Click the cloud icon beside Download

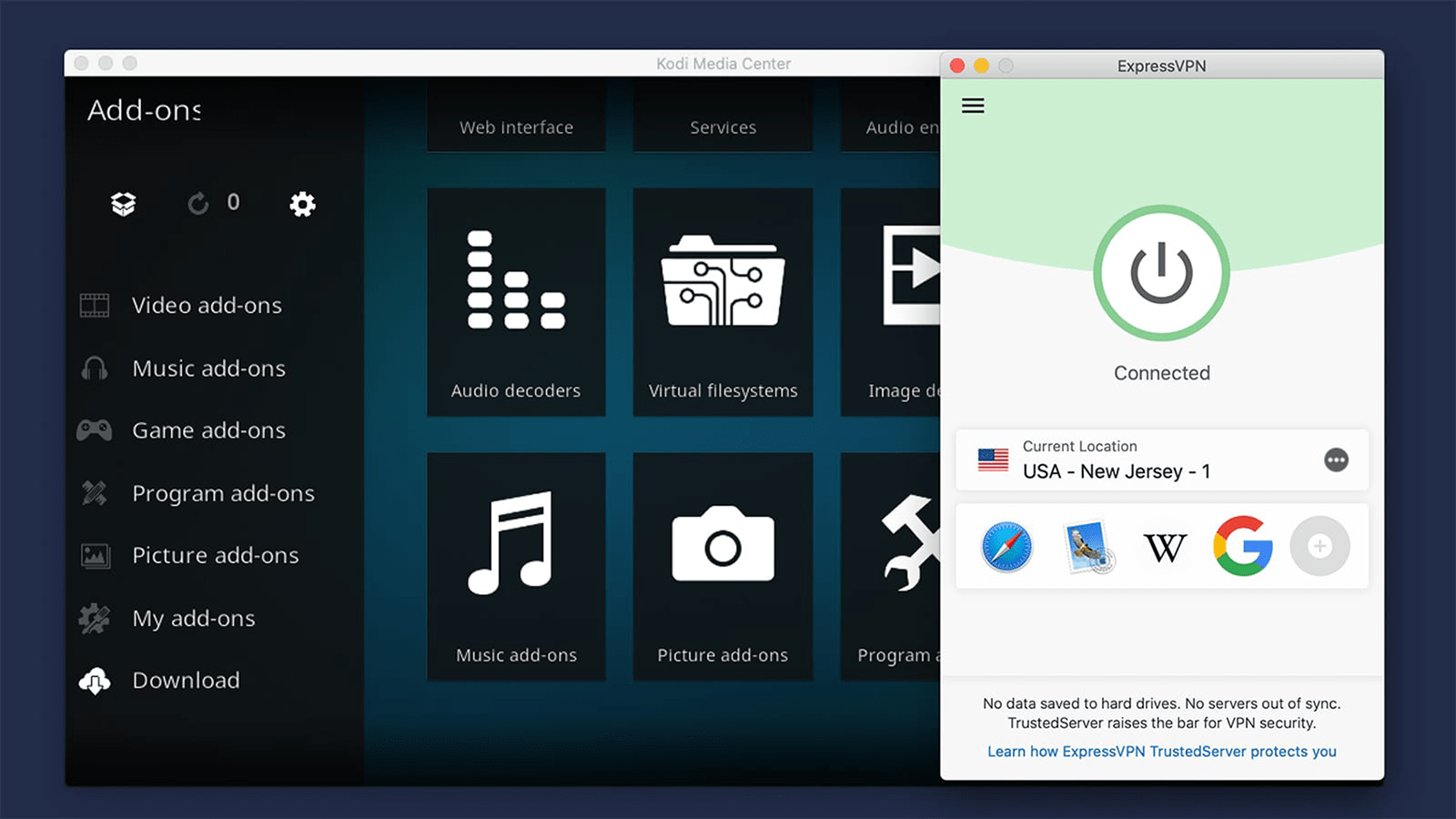point(95,681)
